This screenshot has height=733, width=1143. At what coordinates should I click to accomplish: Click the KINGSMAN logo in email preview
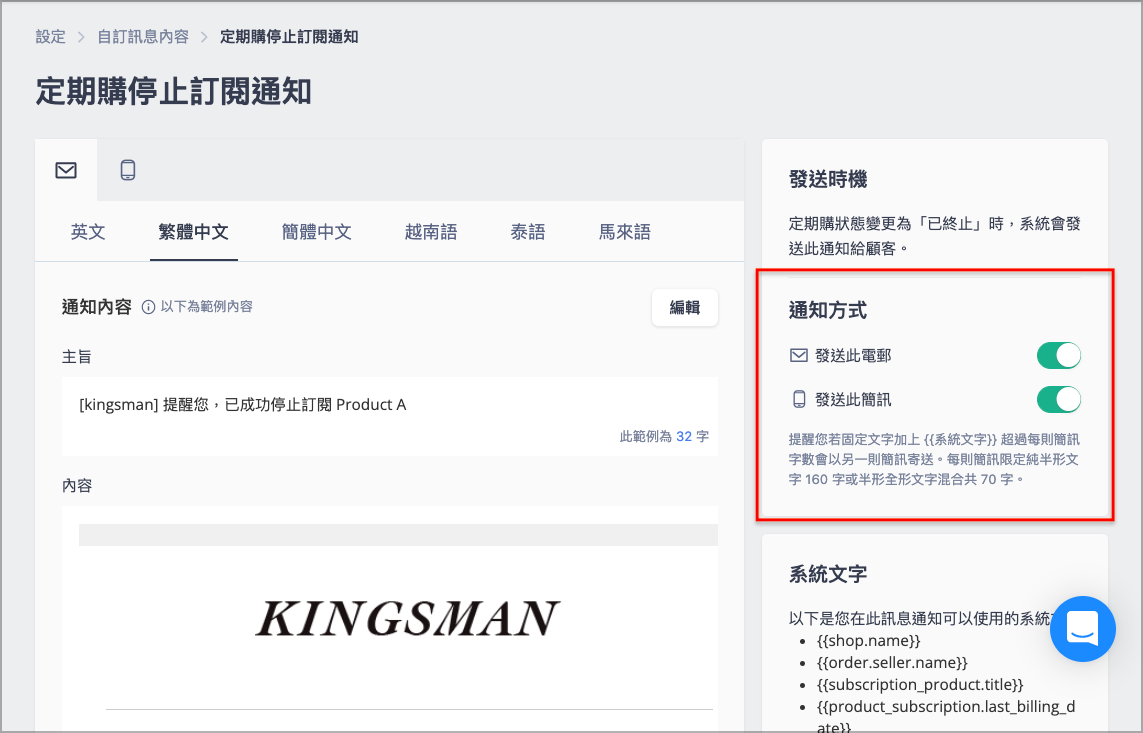pyautogui.click(x=407, y=619)
